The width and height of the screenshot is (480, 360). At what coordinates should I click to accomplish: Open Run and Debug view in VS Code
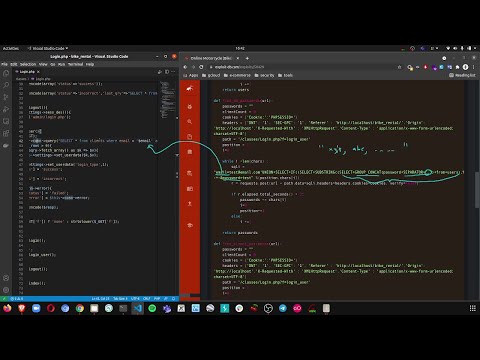tap(6, 109)
